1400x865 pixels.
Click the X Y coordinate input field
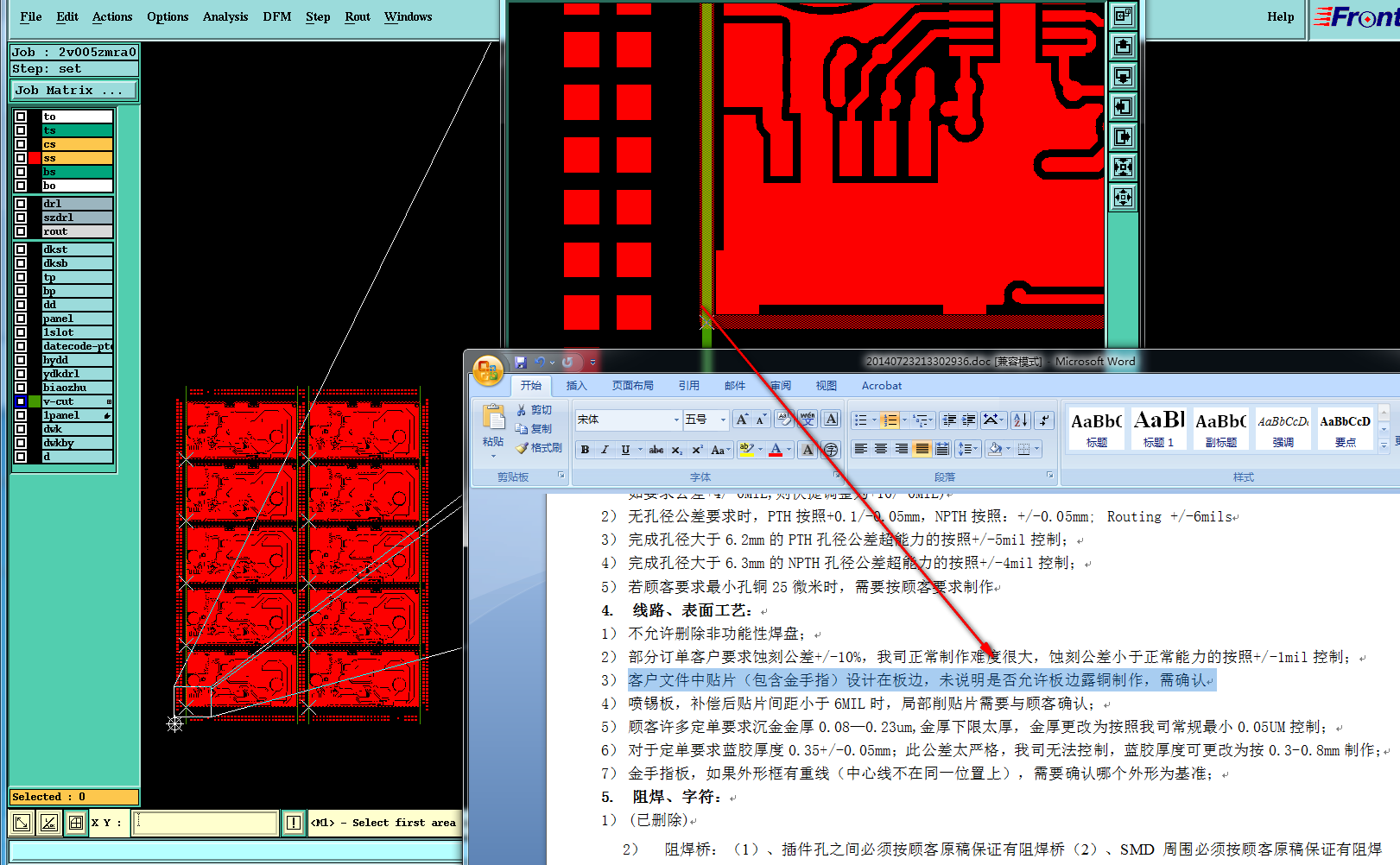click(x=206, y=823)
